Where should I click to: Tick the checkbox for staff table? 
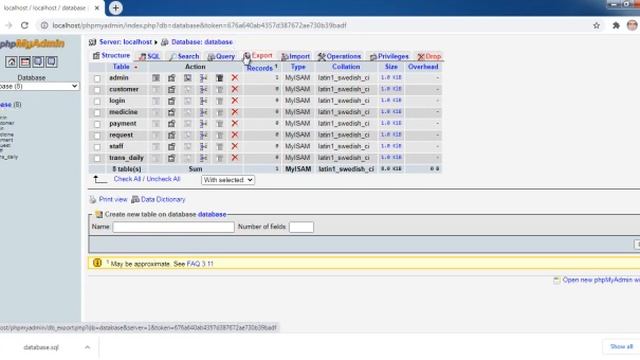click(x=97, y=147)
